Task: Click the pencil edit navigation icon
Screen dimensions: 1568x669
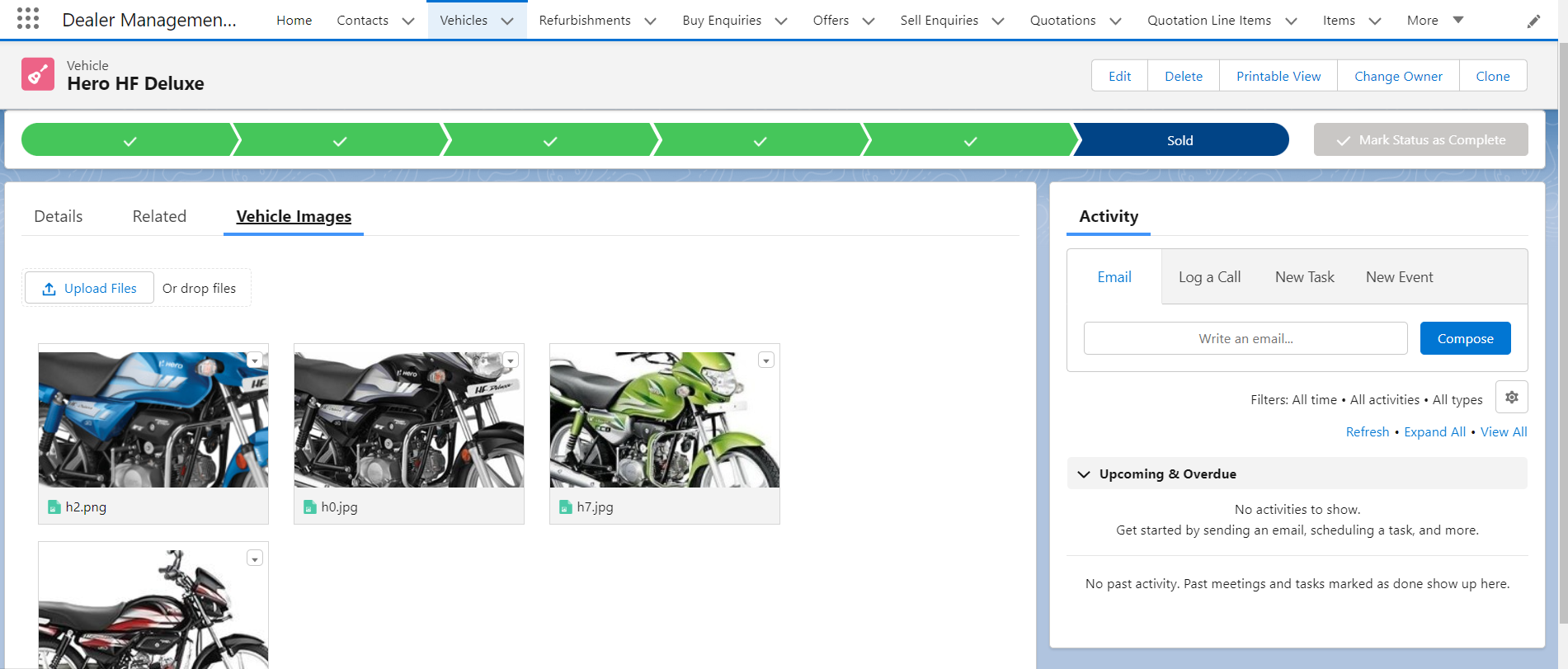Action: [x=1533, y=21]
